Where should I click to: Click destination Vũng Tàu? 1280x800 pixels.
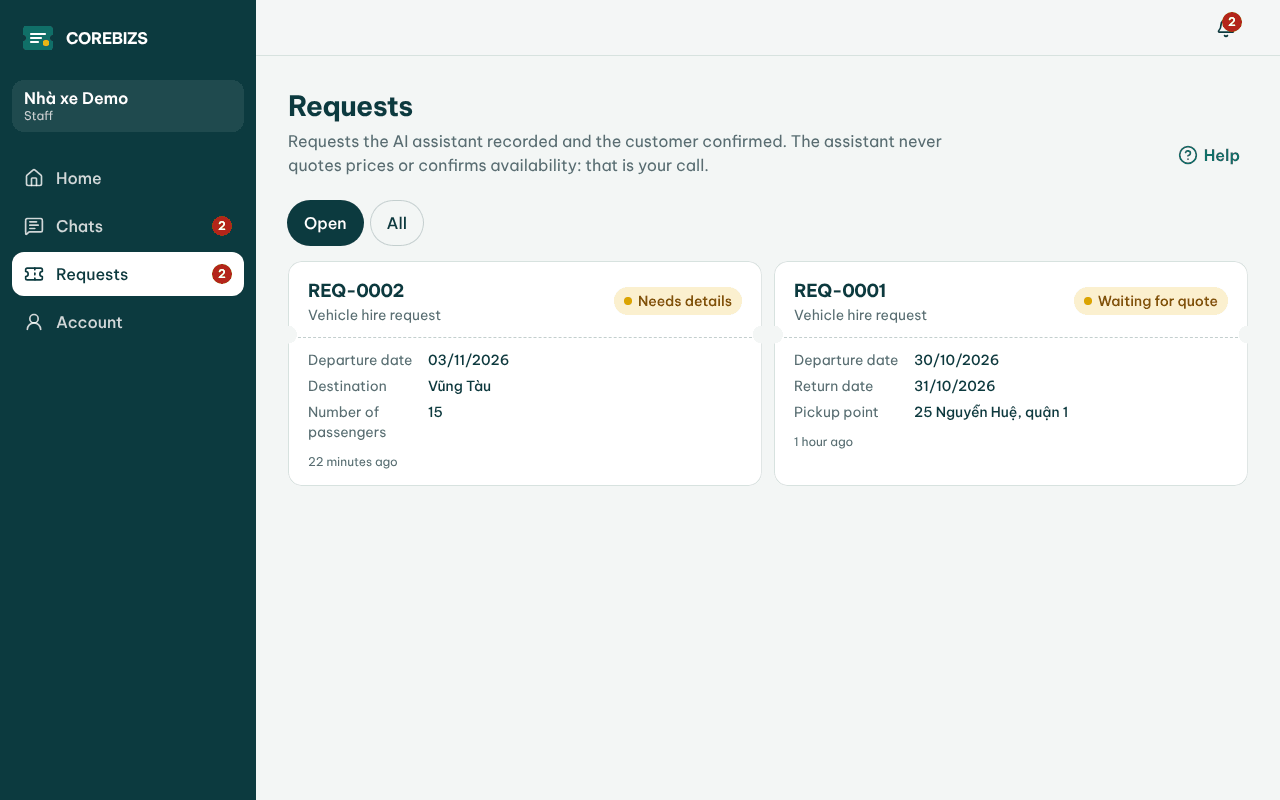pyautogui.click(x=459, y=386)
